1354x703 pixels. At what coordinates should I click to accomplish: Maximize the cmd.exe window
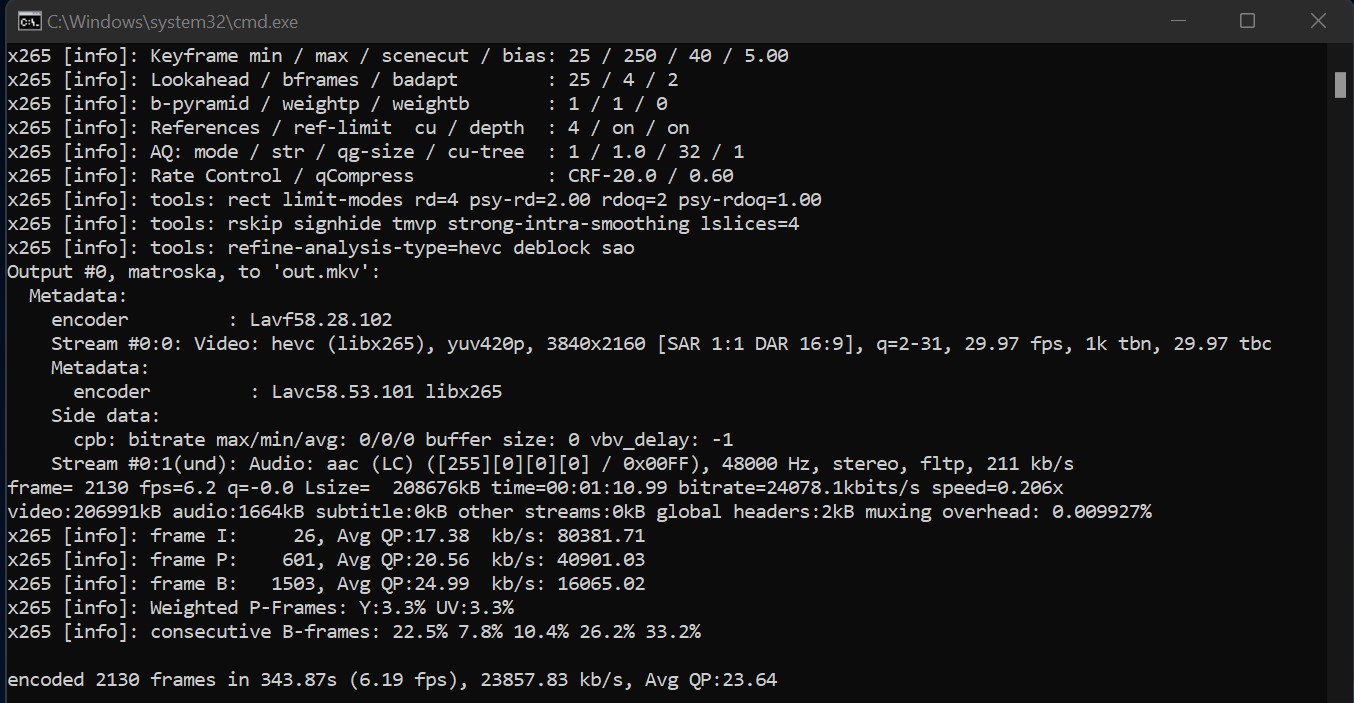[1247, 21]
